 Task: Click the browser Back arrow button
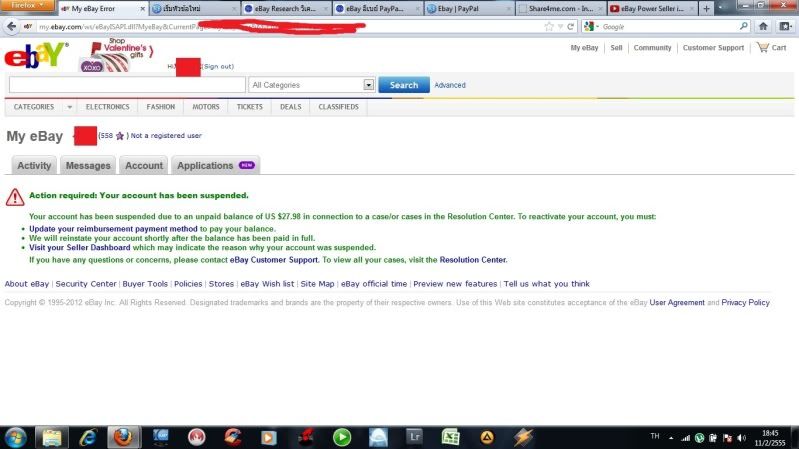(x=11, y=27)
